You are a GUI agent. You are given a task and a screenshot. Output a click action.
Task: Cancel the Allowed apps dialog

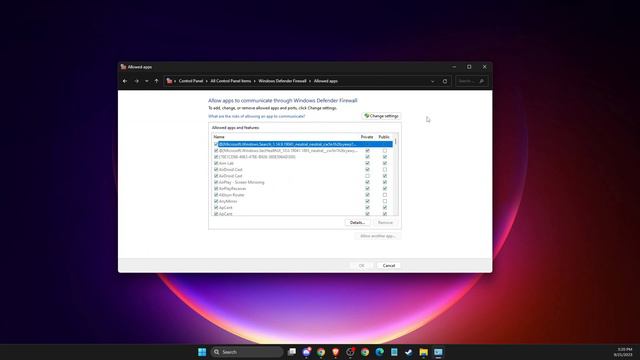389,265
